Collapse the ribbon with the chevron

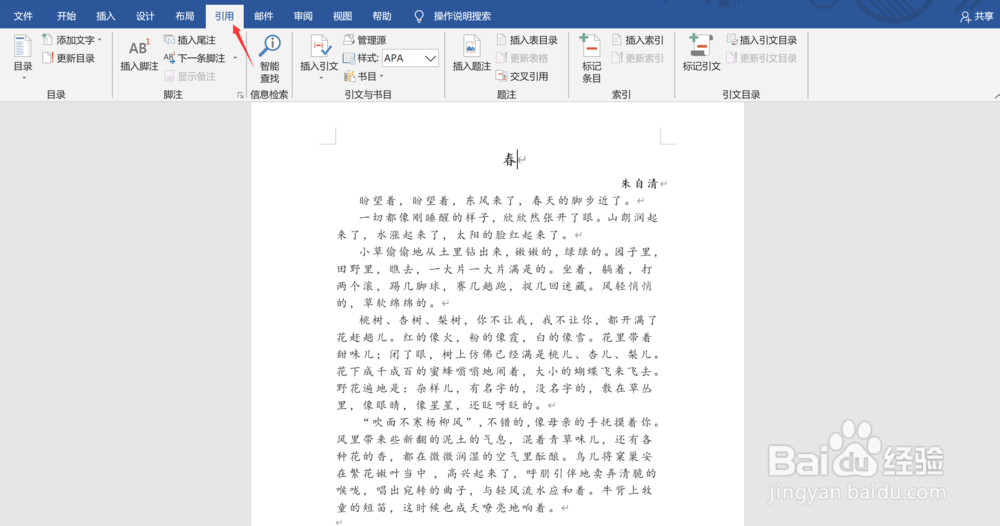tap(996, 96)
